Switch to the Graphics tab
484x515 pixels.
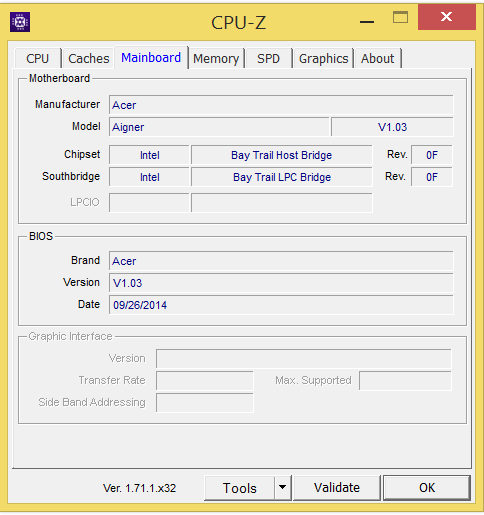323,59
